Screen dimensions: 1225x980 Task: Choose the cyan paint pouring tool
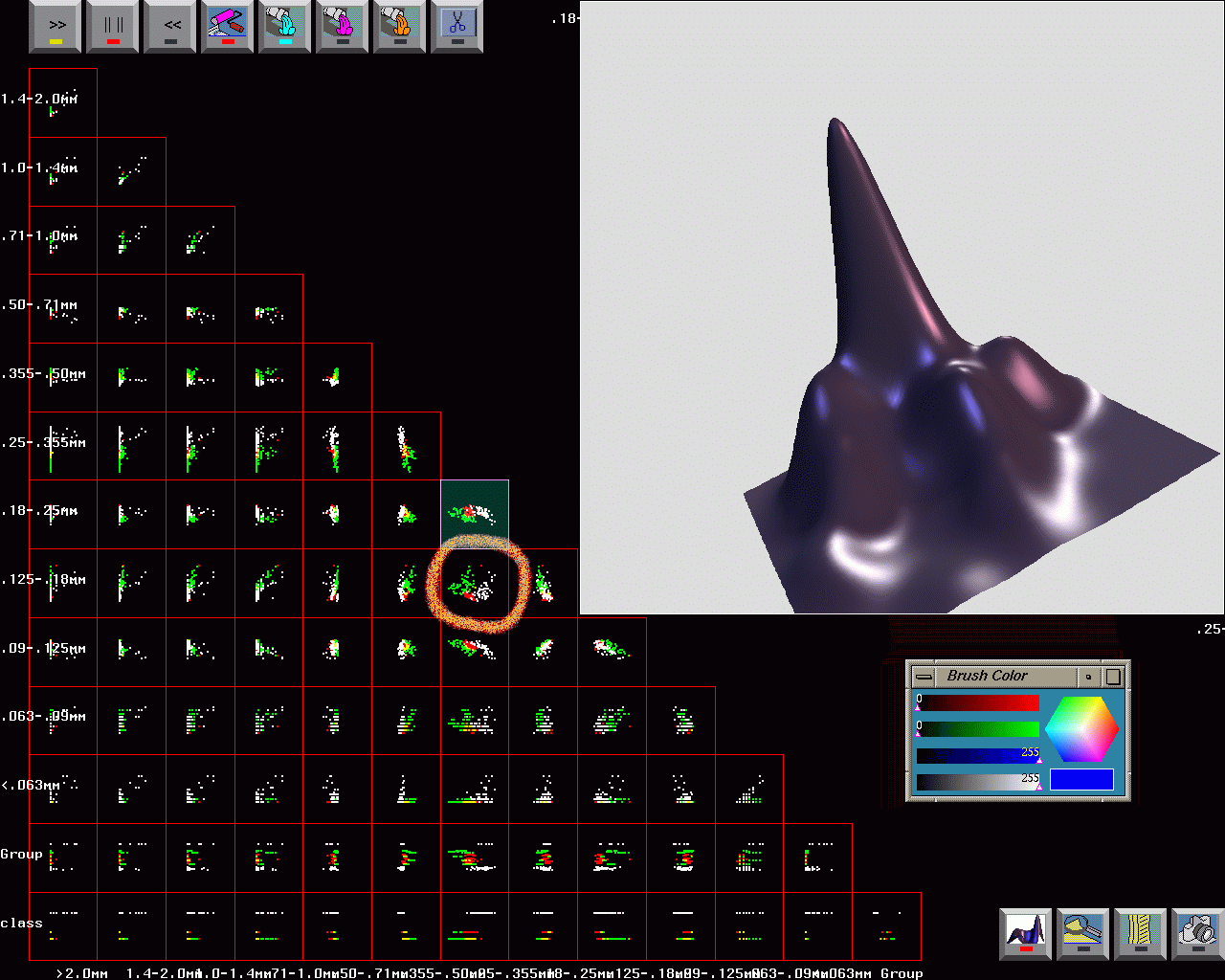point(285,26)
